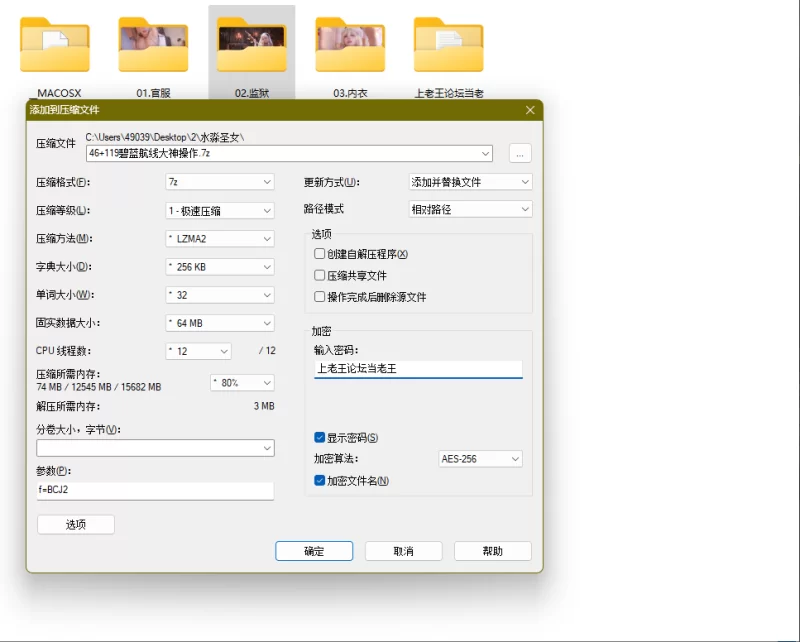Viewport: 800px width, 642px height.
Task: Click the 帮助 button
Action: point(493,551)
